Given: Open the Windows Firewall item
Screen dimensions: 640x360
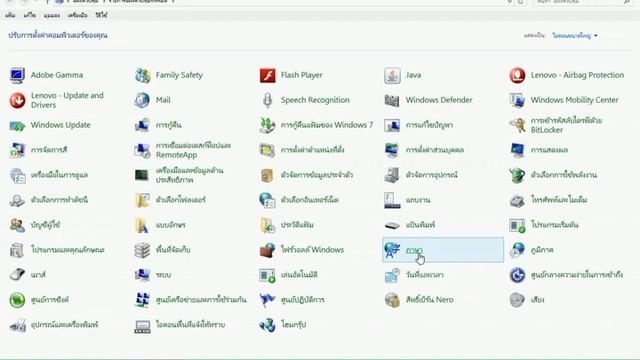Looking at the screenshot, I should [312, 250].
